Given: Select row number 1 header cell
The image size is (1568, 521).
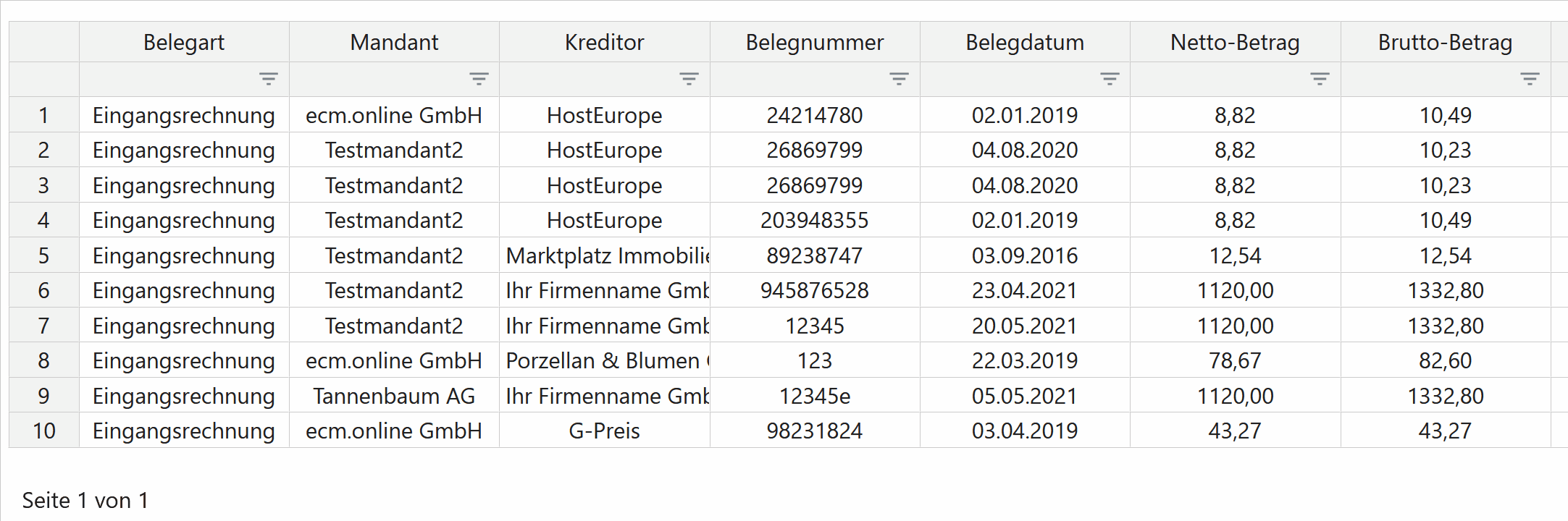Looking at the screenshot, I should [44, 115].
